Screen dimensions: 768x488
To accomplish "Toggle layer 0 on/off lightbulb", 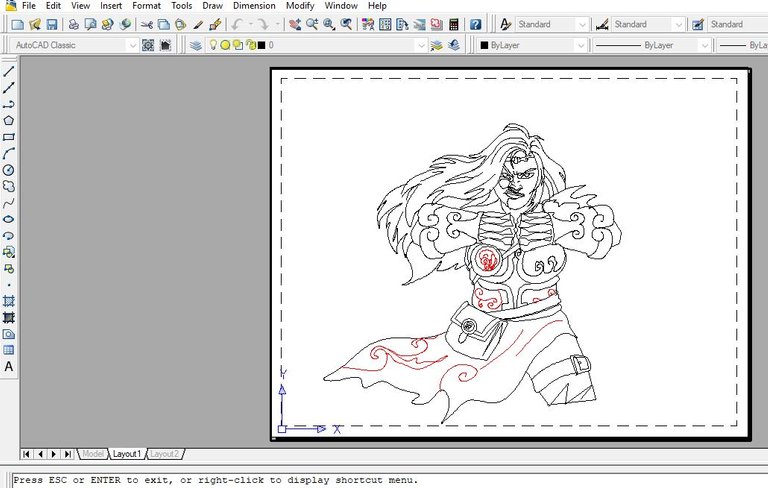I will [213, 45].
